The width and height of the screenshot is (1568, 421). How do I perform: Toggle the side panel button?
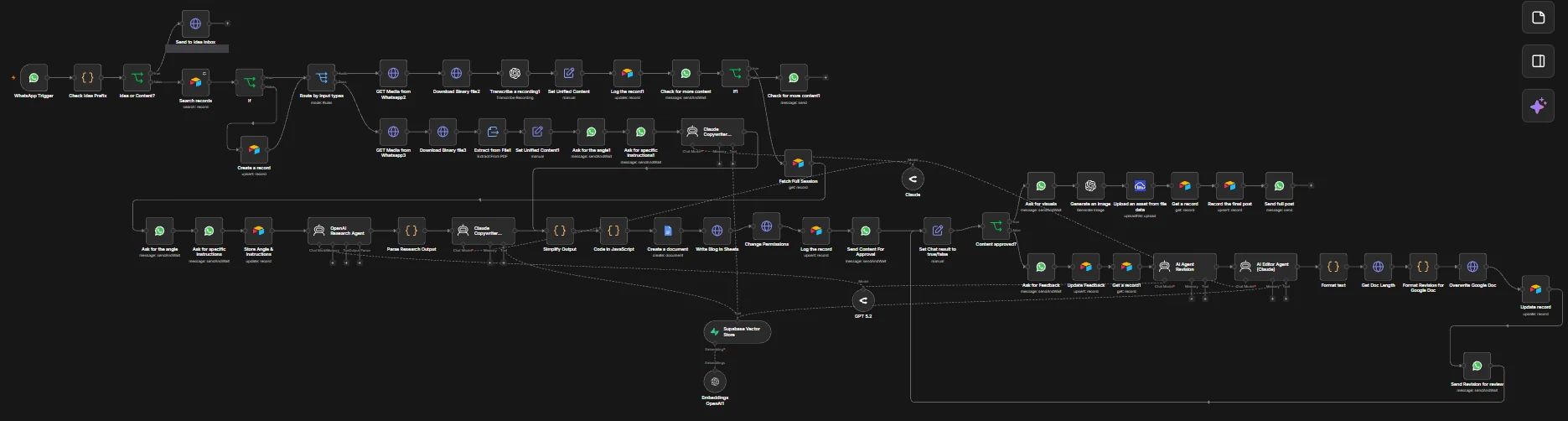pos(1538,61)
